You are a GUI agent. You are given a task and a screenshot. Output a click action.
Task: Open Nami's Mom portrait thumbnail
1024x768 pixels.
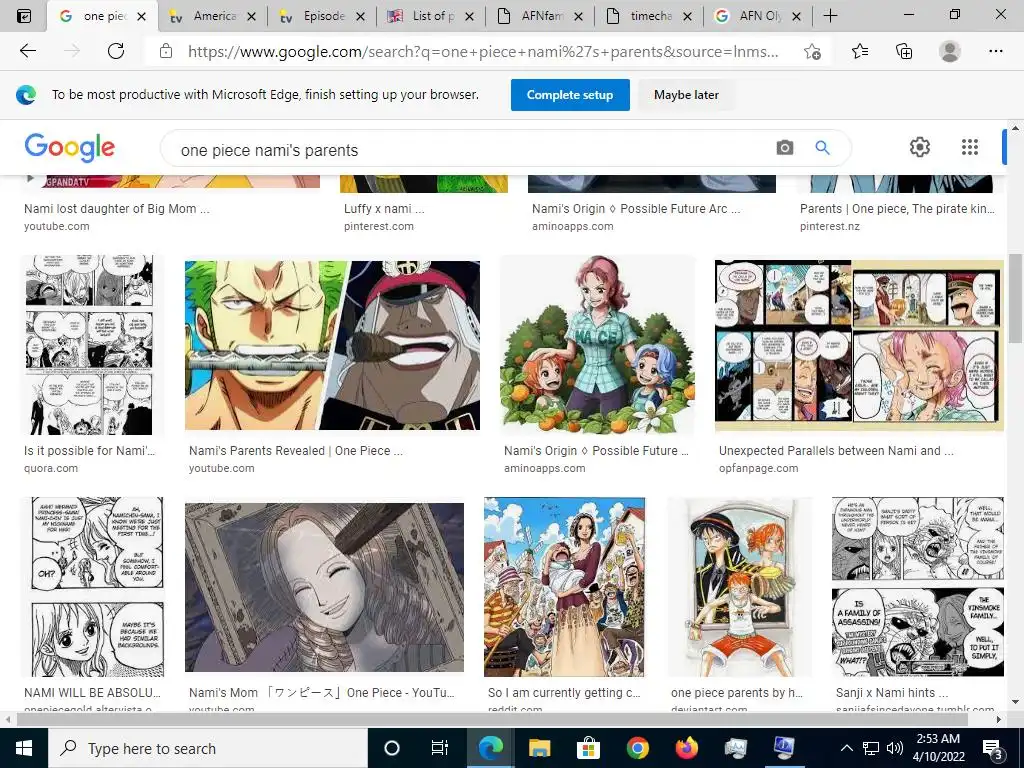(x=324, y=587)
